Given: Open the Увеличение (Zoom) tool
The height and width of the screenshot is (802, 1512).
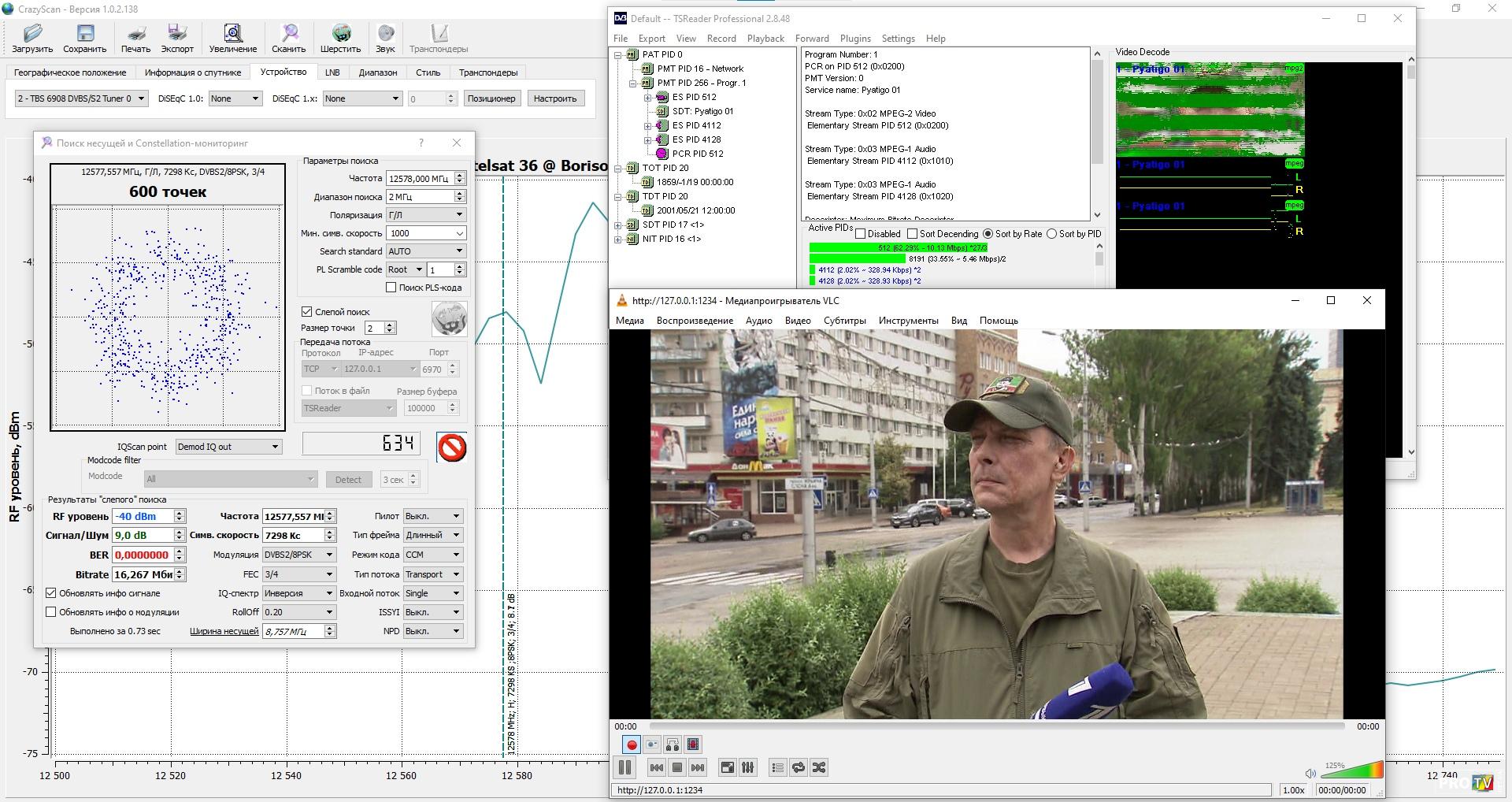Looking at the screenshot, I should pos(232,38).
